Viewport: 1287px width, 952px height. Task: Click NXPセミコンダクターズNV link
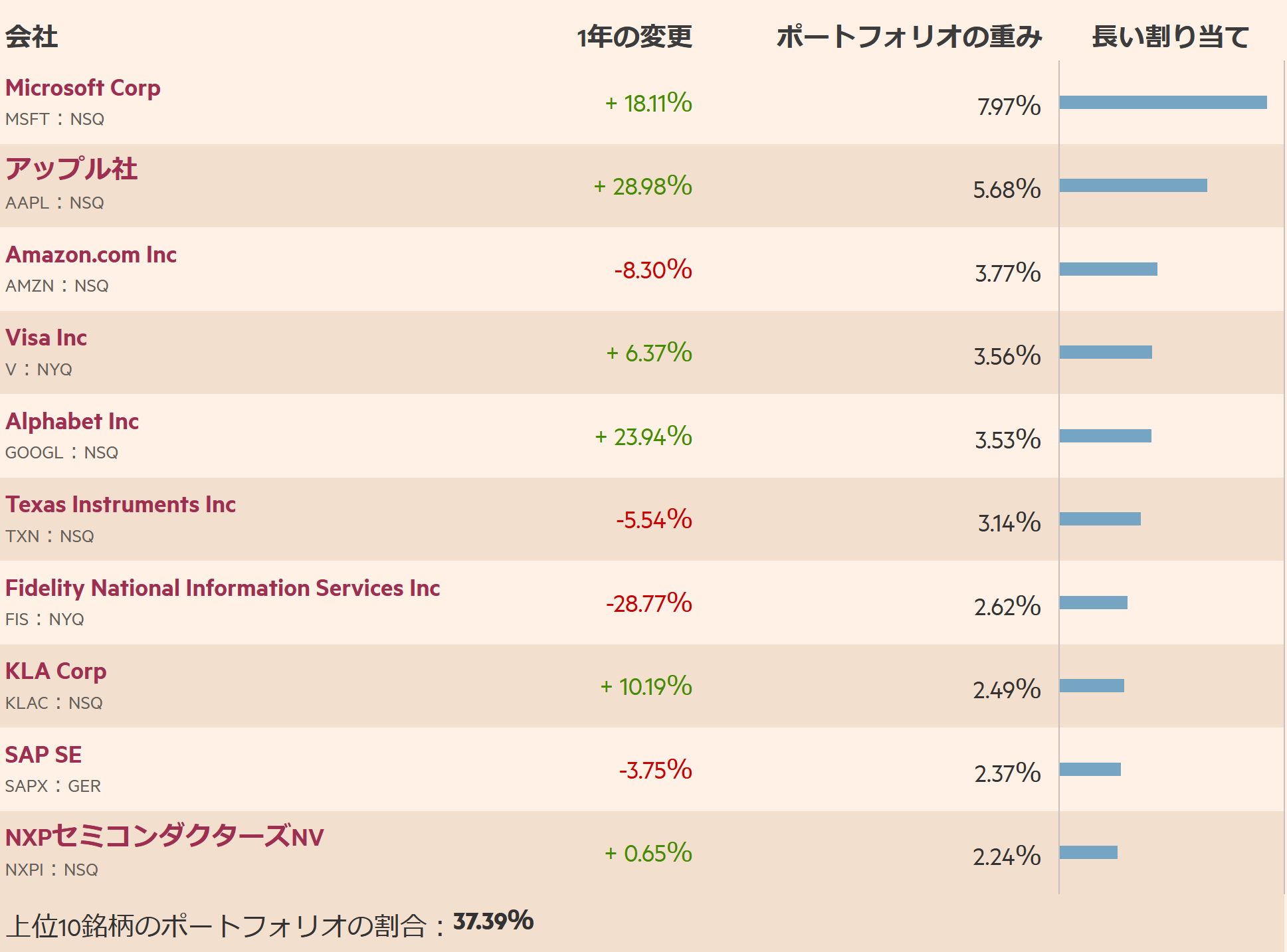[x=165, y=837]
